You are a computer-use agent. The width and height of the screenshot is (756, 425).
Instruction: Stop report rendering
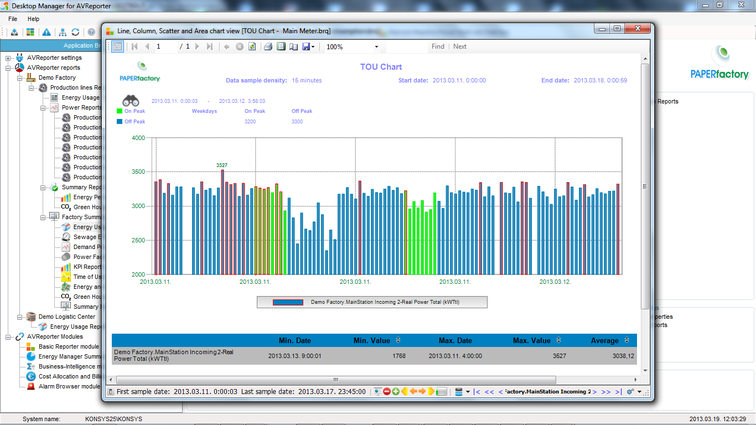tap(240, 47)
